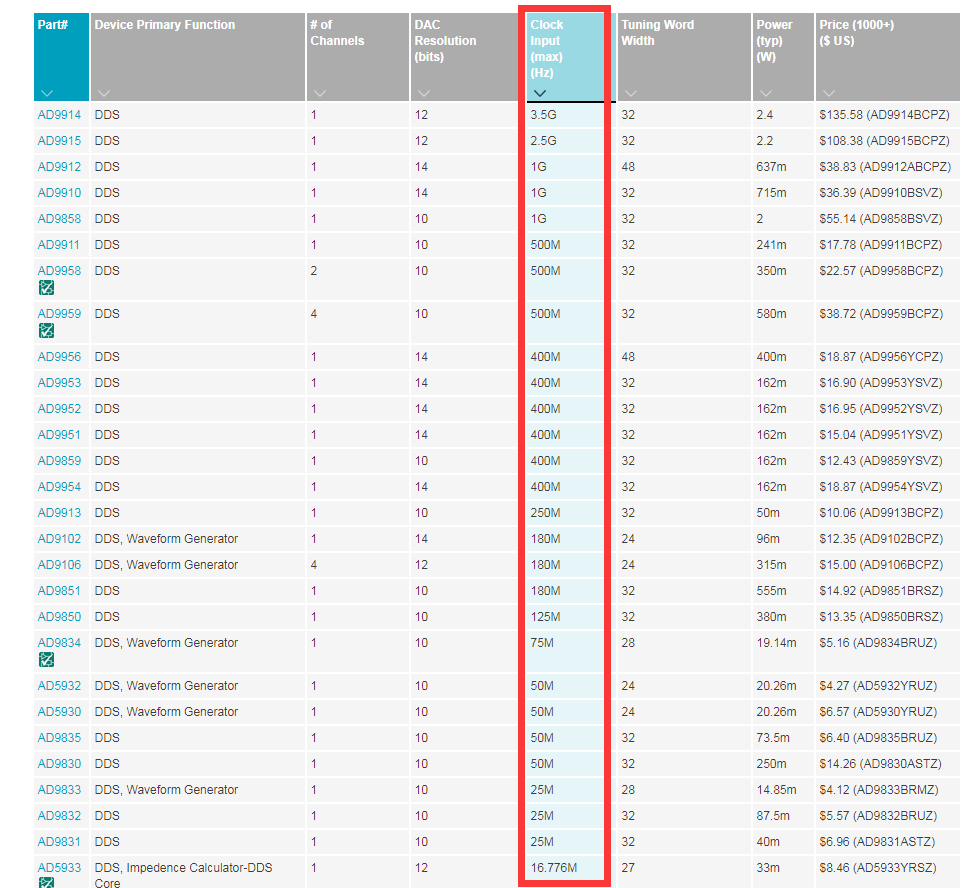Open the AD5930 part link
The image size is (973, 888).
[x=60, y=712]
